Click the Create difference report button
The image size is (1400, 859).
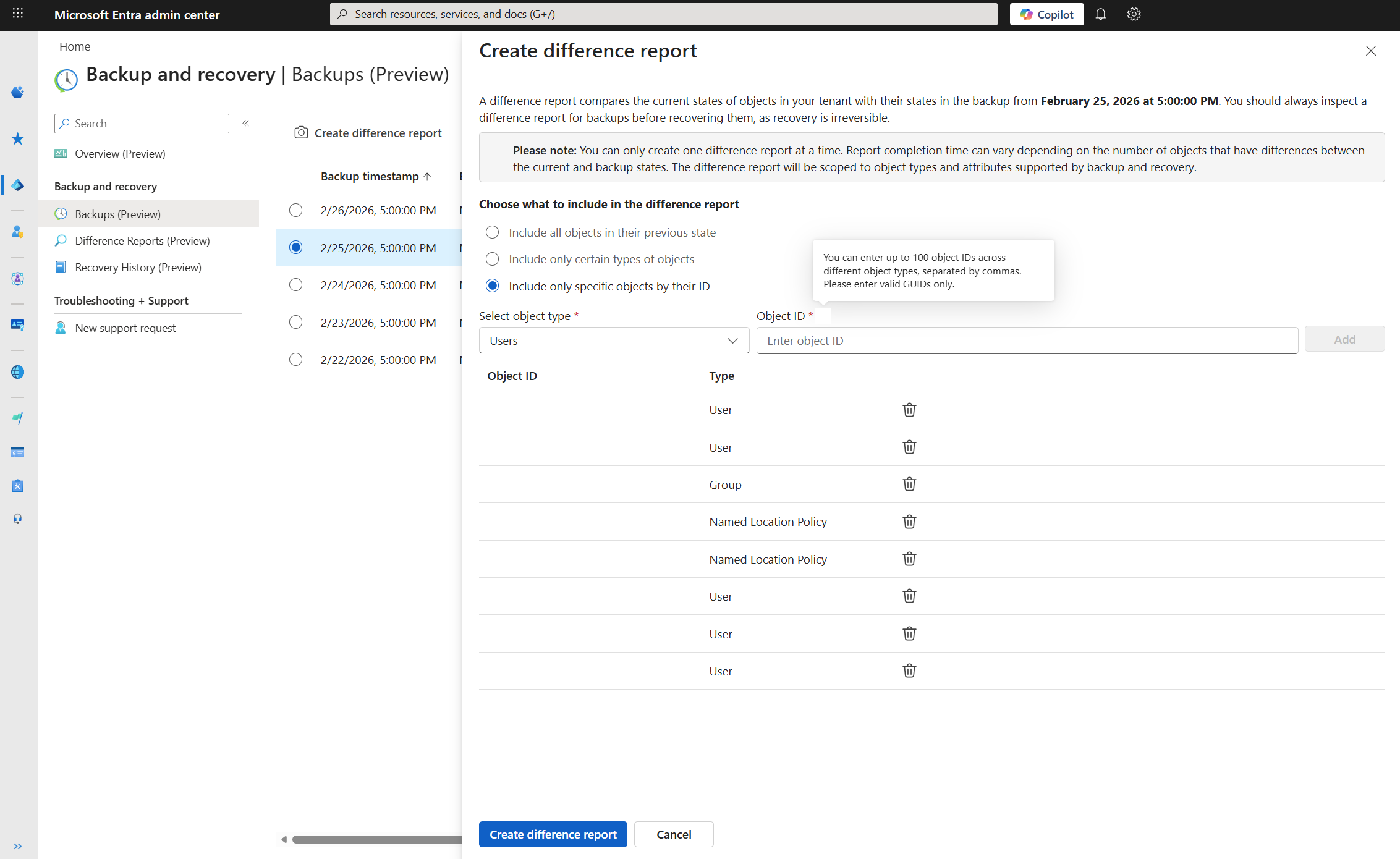[x=553, y=834]
